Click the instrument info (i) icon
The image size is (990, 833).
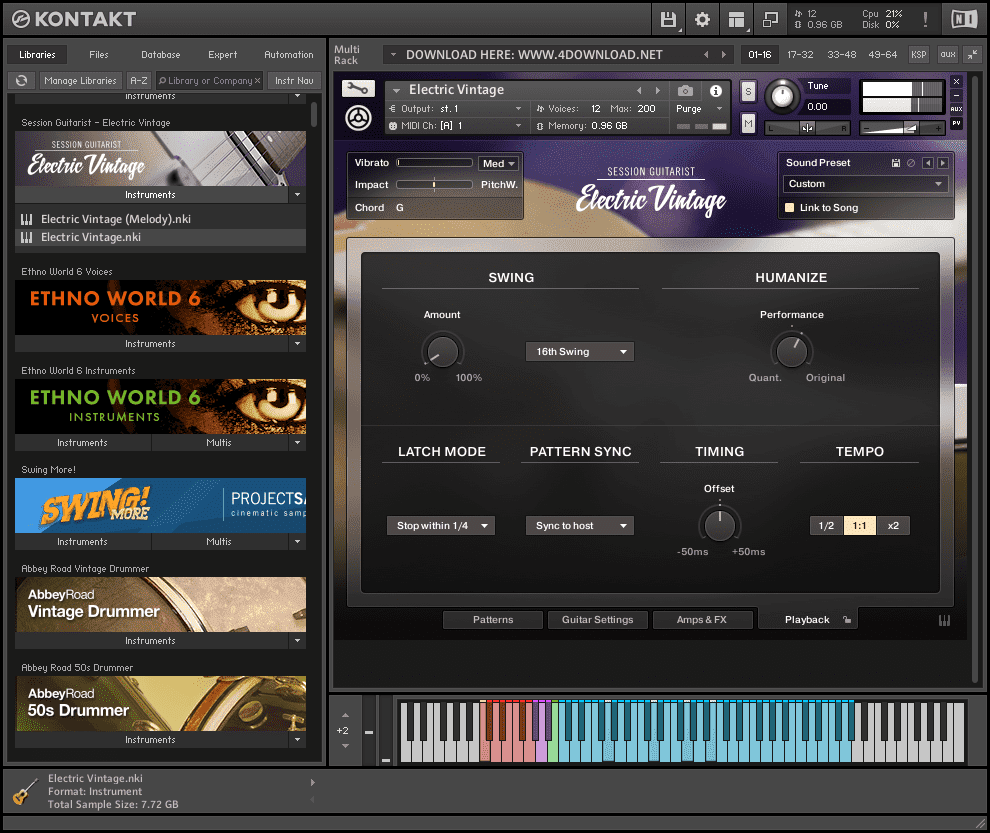tap(715, 92)
